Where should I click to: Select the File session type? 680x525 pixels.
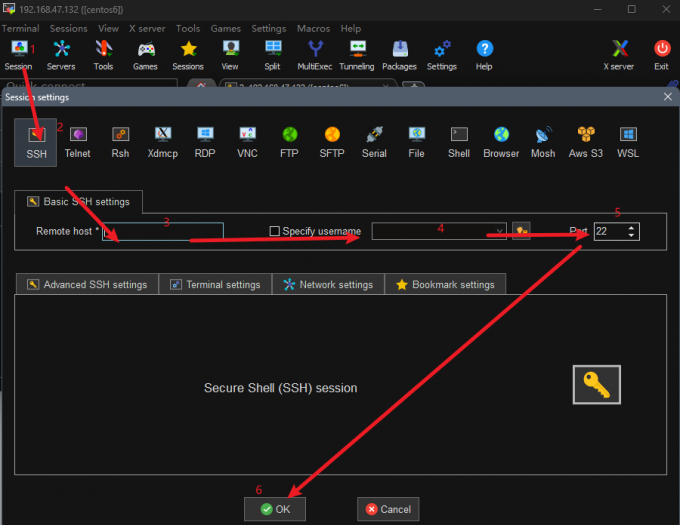[x=416, y=142]
